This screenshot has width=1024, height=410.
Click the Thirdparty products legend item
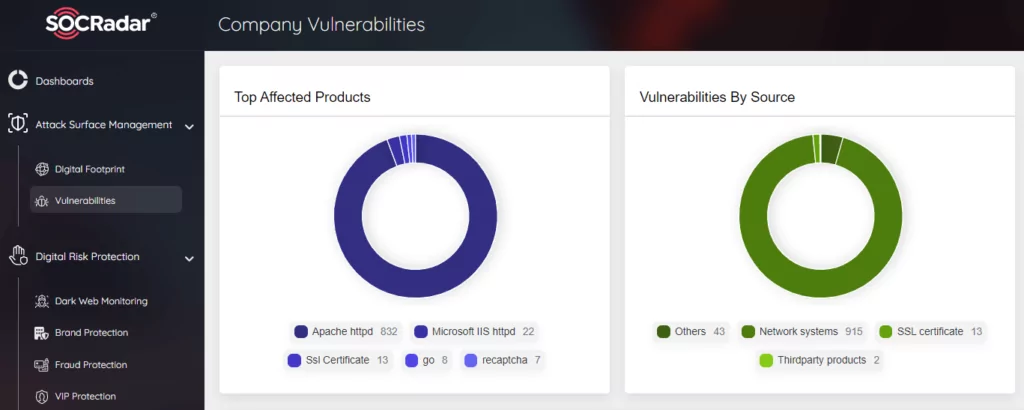point(820,360)
